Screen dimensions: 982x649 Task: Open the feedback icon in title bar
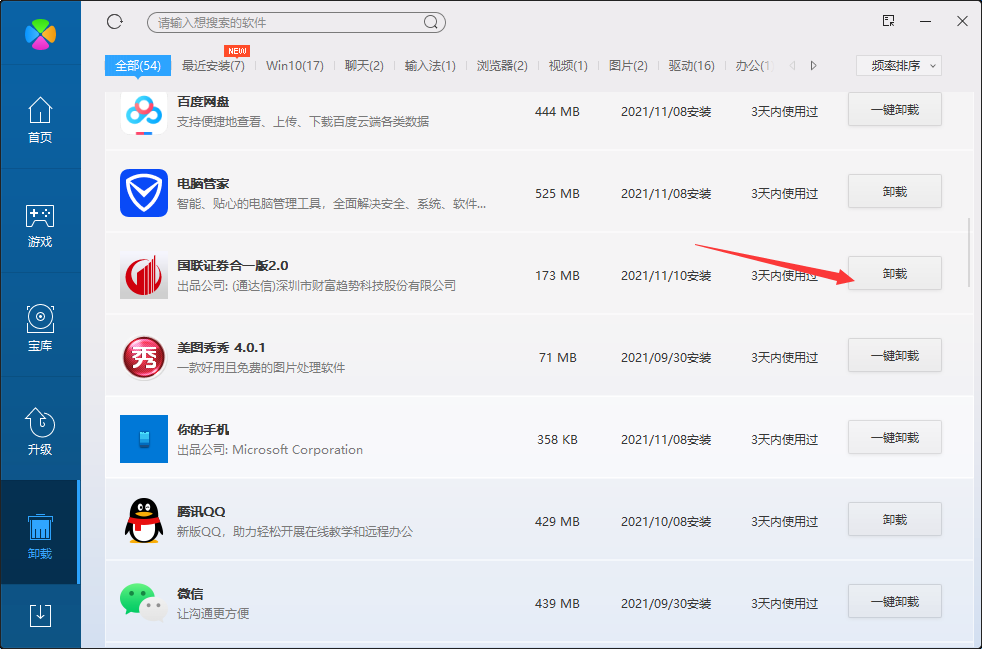pos(889,21)
